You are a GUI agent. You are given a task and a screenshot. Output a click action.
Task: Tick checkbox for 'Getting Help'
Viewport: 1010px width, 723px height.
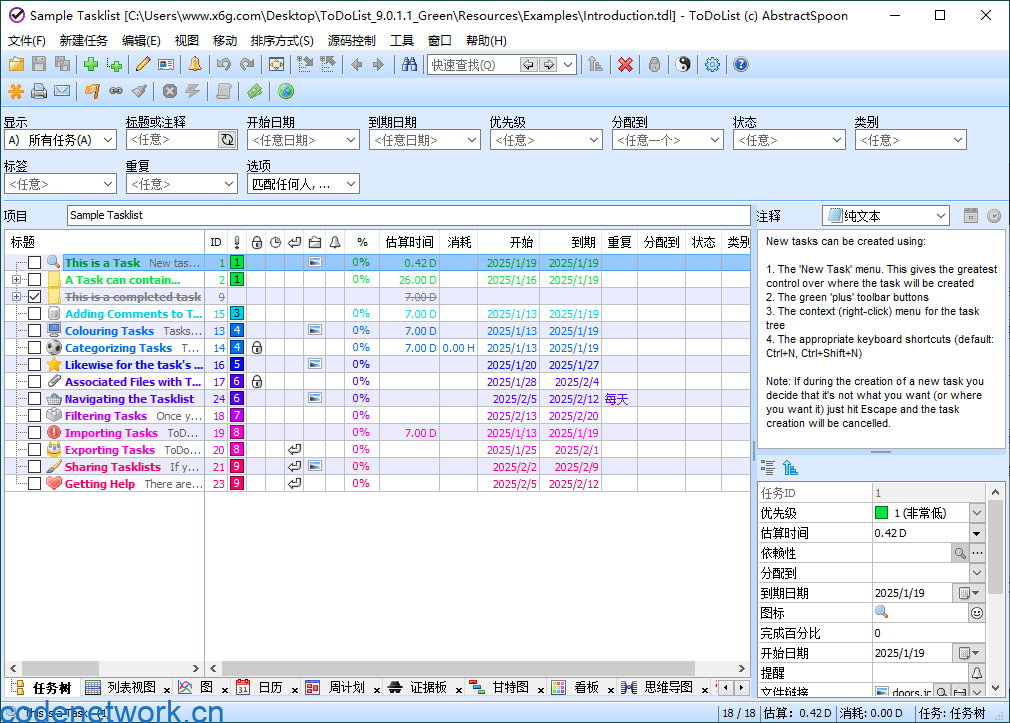(x=35, y=484)
